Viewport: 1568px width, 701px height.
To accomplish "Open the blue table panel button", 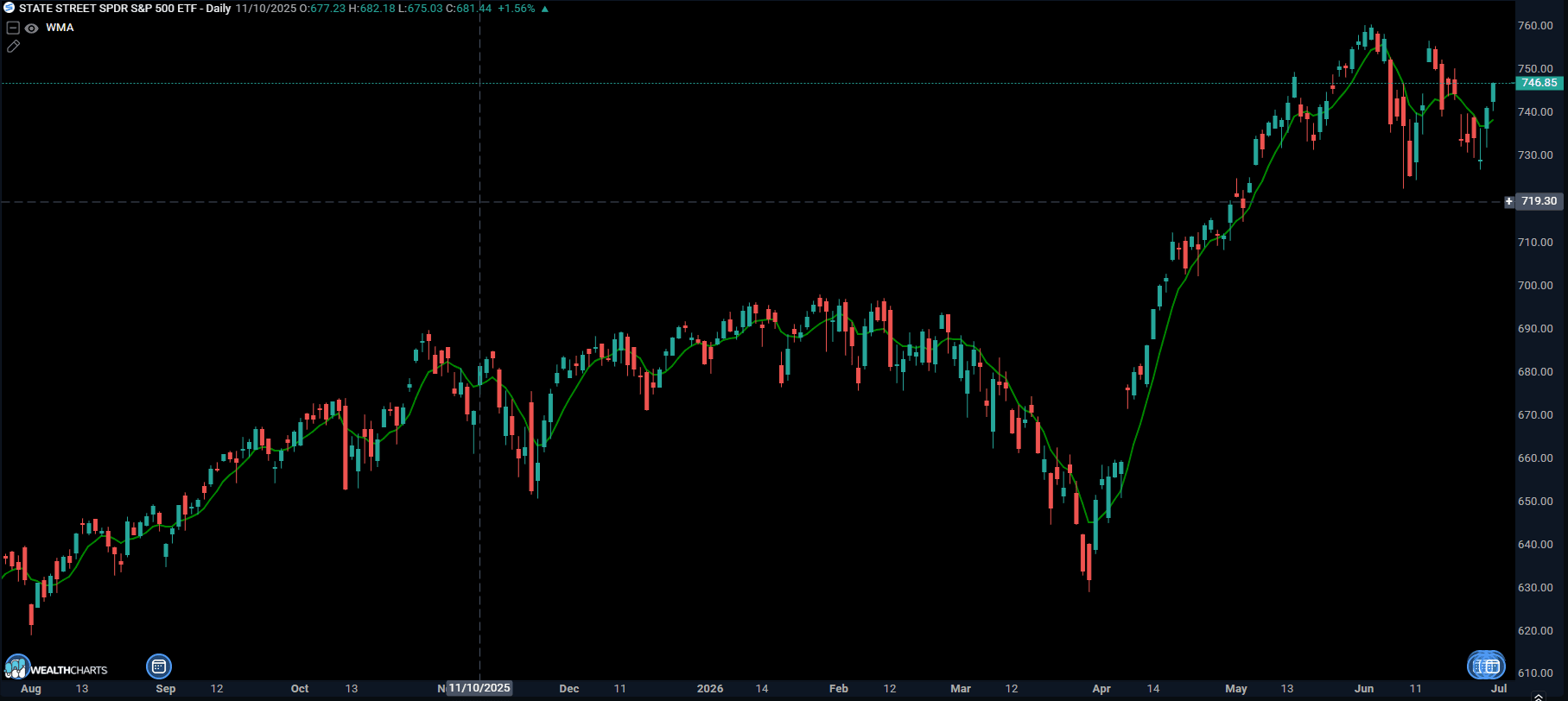I will [x=1486, y=666].
